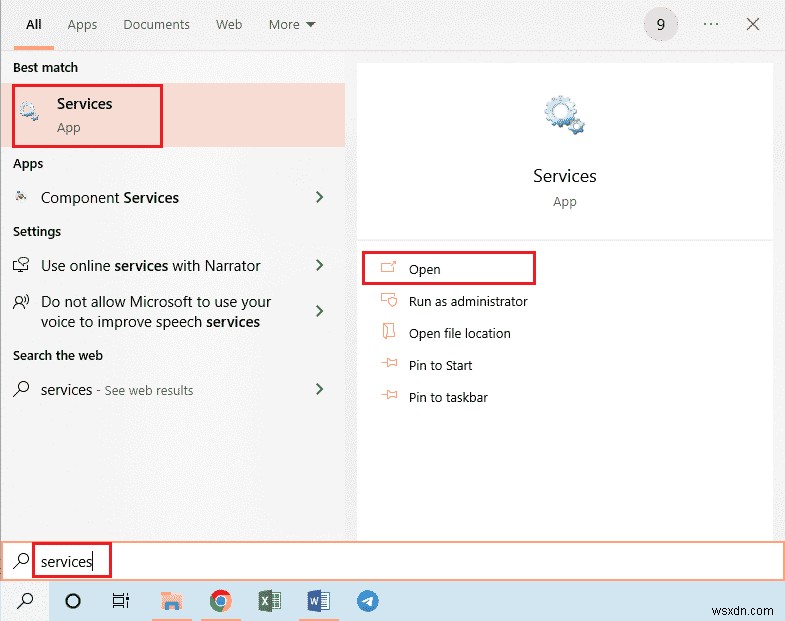Switch to the Web search tab
785x621 pixels.
[229, 25]
